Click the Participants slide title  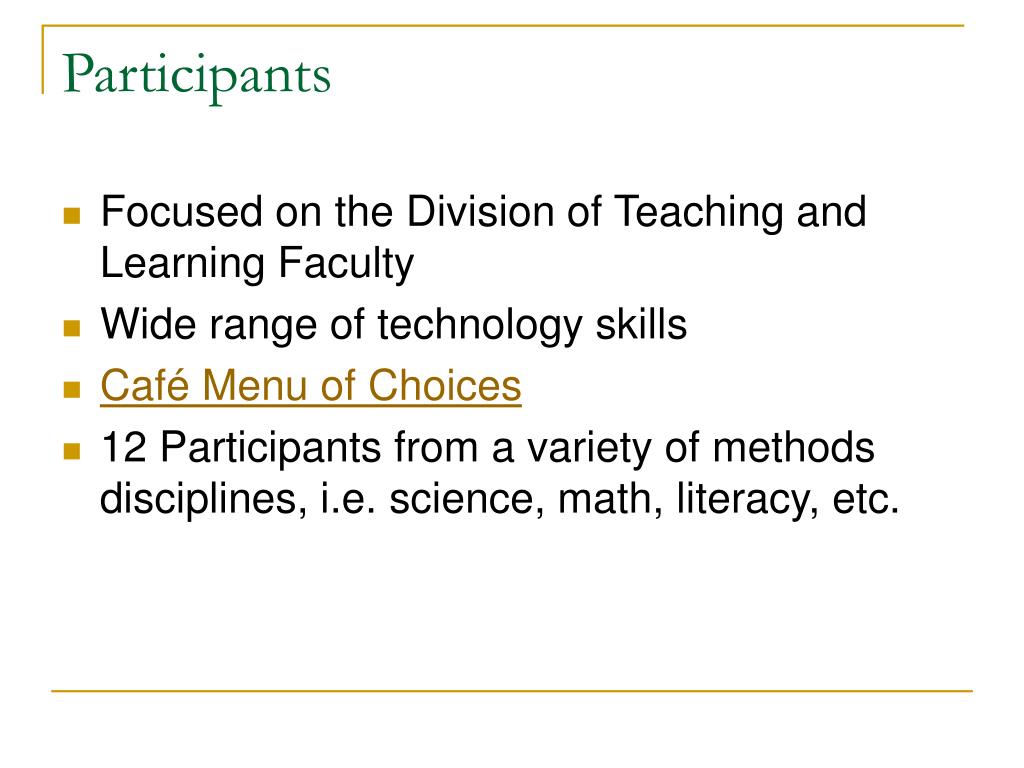(197, 76)
